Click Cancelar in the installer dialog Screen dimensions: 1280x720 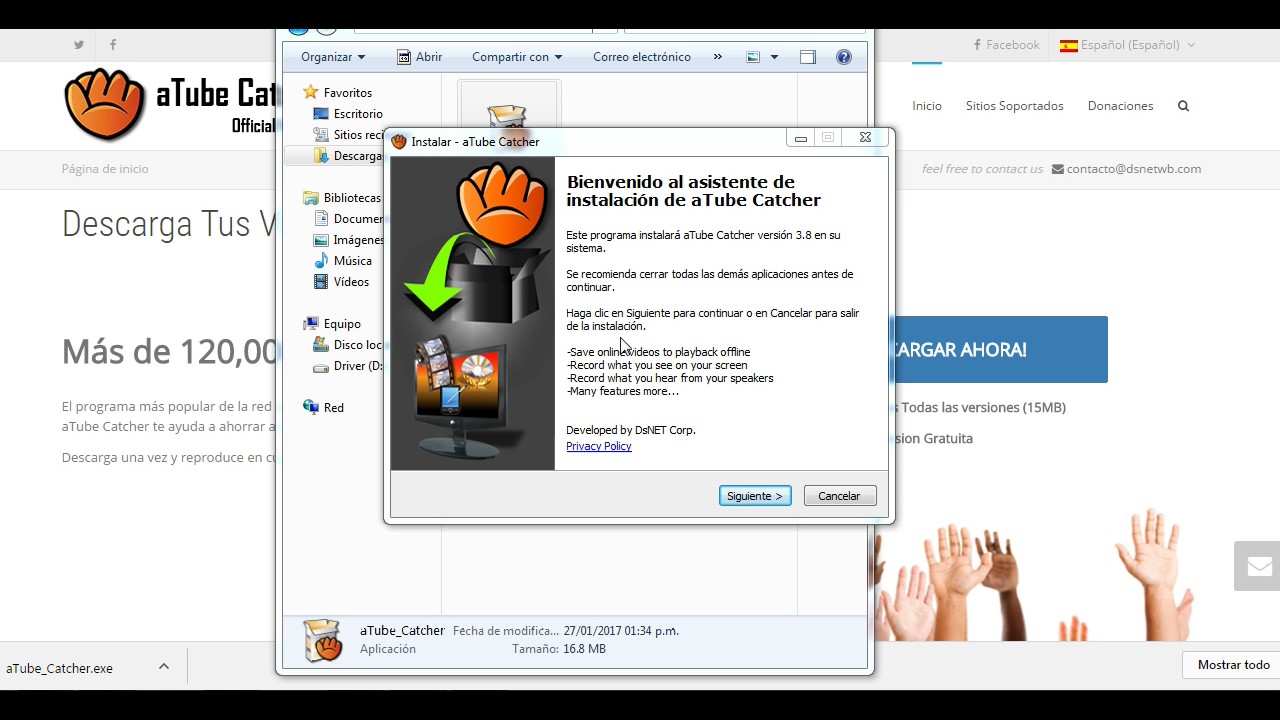tap(839, 496)
